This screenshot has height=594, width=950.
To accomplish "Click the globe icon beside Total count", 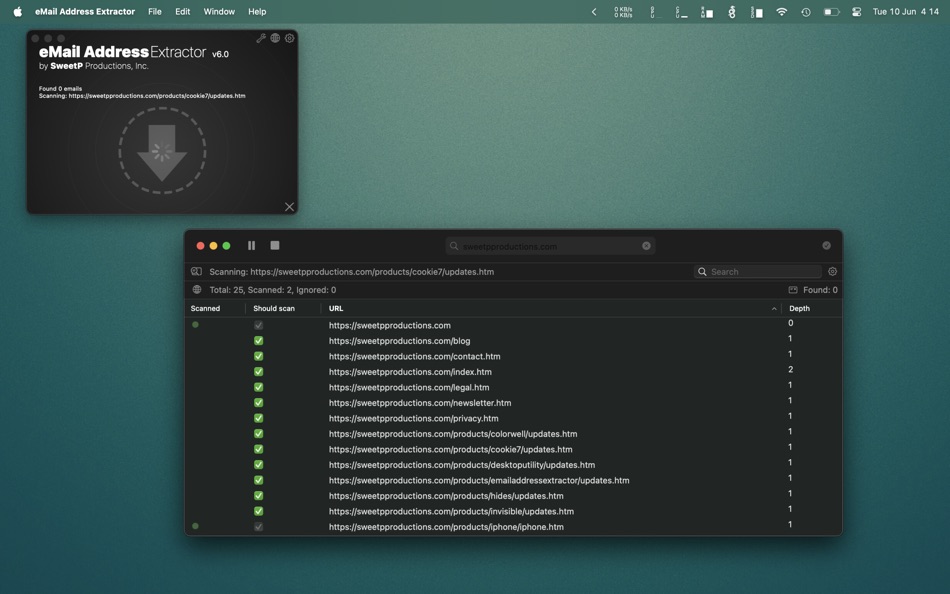I will tap(197, 290).
